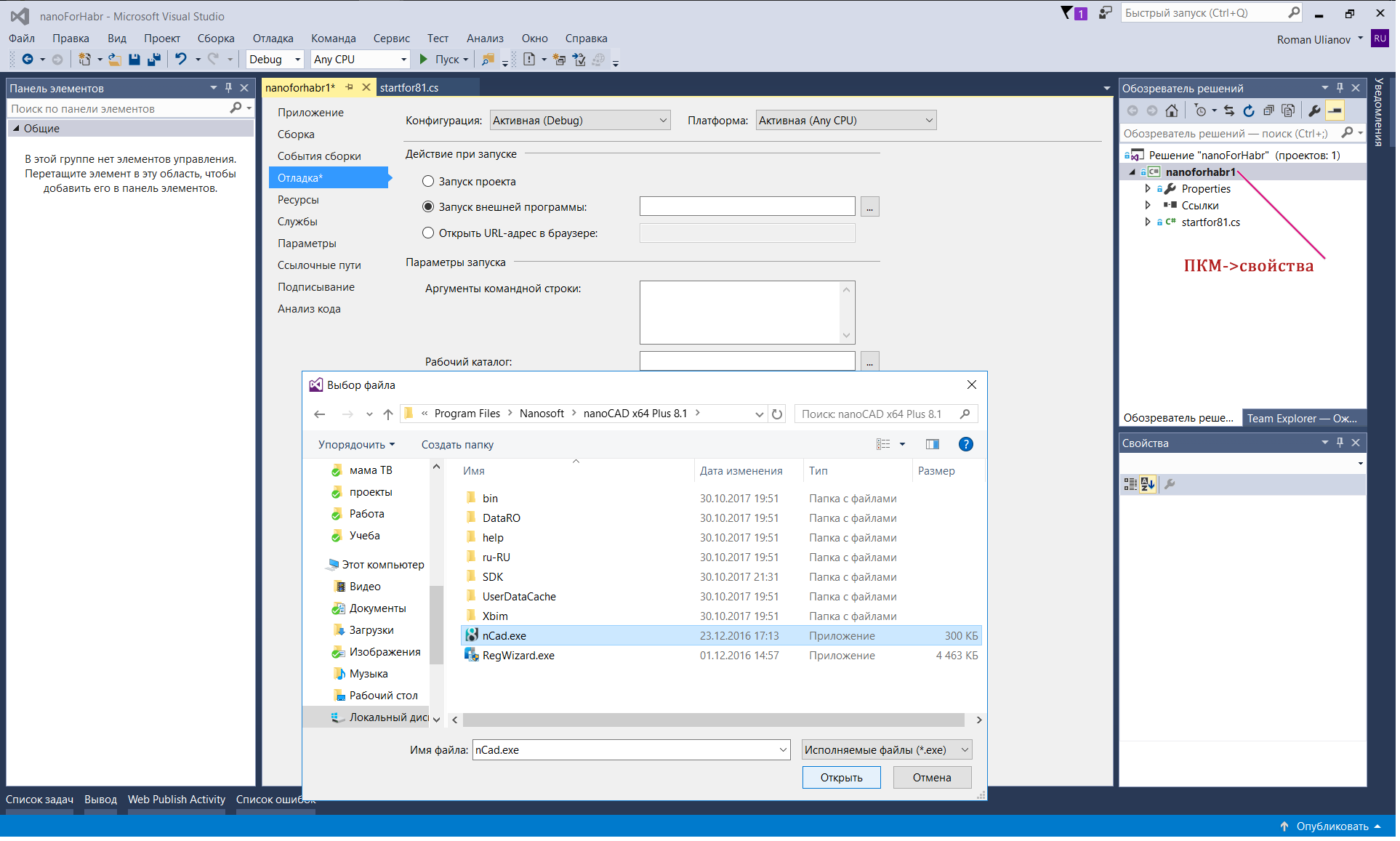
Task: Click the horizontal scrollbar in the file list
Action: (x=713, y=720)
